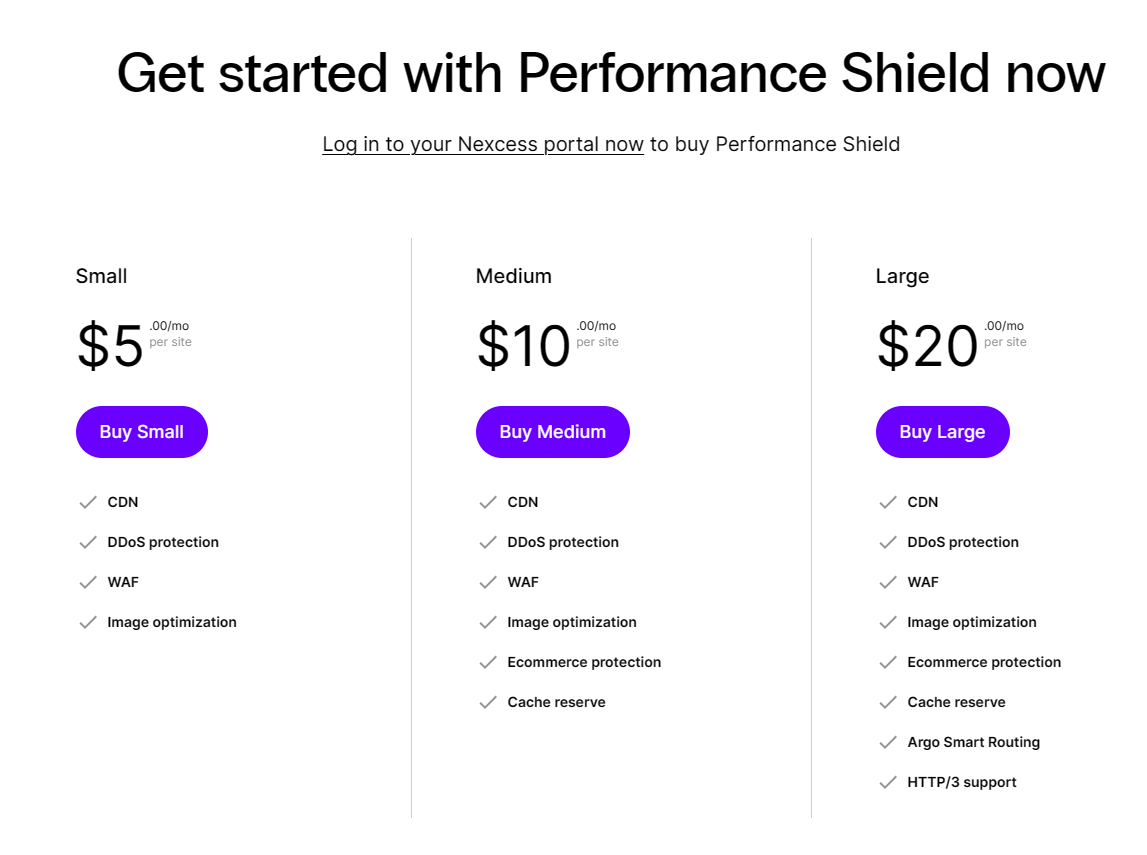
Task: Click the Get started with Performance Shield heading
Action: [611, 73]
